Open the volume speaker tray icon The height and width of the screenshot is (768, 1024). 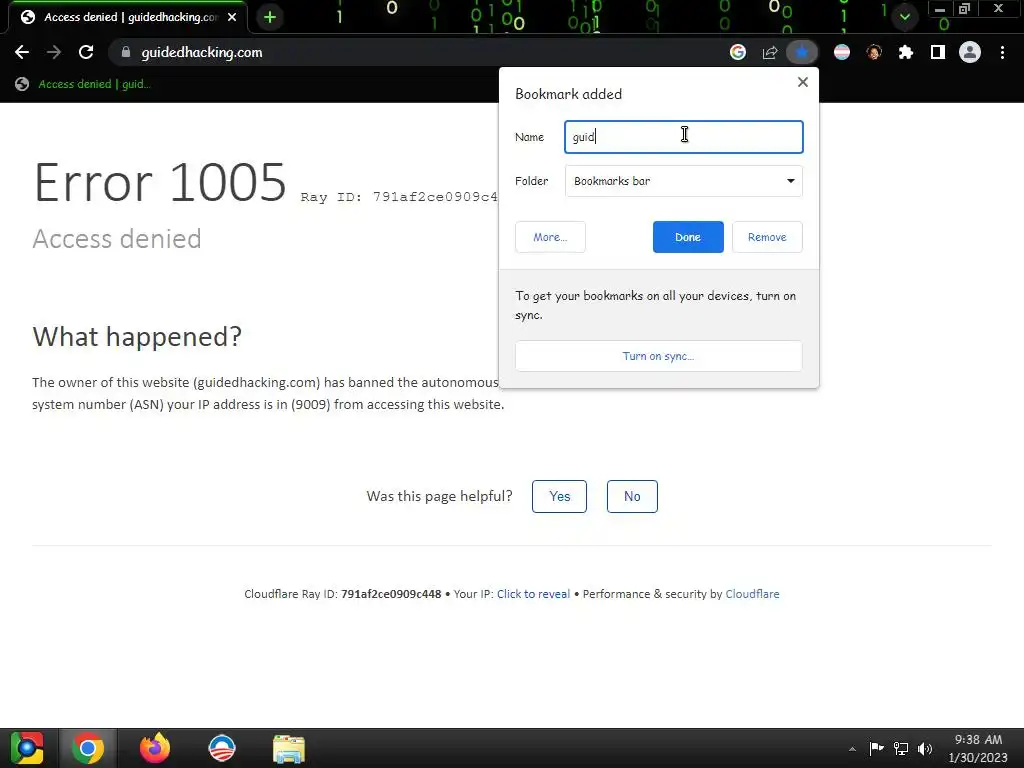[x=925, y=748]
